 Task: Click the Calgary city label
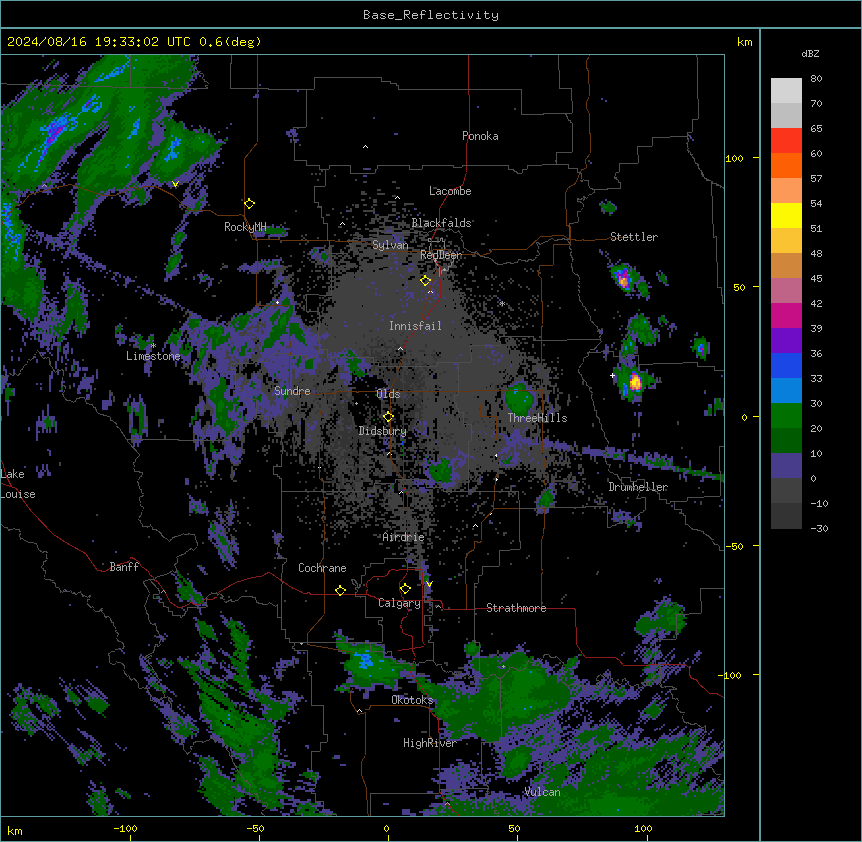pyautogui.click(x=399, y=603)
